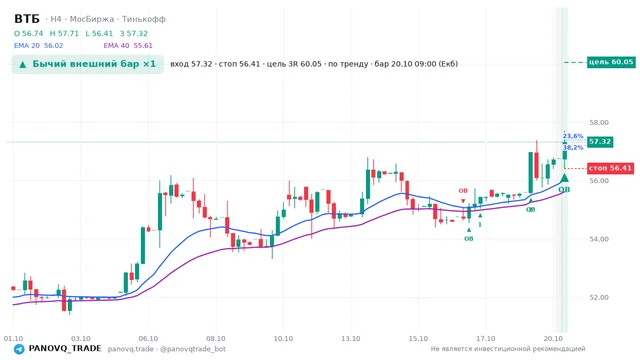Click the Telegram logo icon beside PANOVQ_TRADE
The image size is (640, 360).
coord(19,349)
